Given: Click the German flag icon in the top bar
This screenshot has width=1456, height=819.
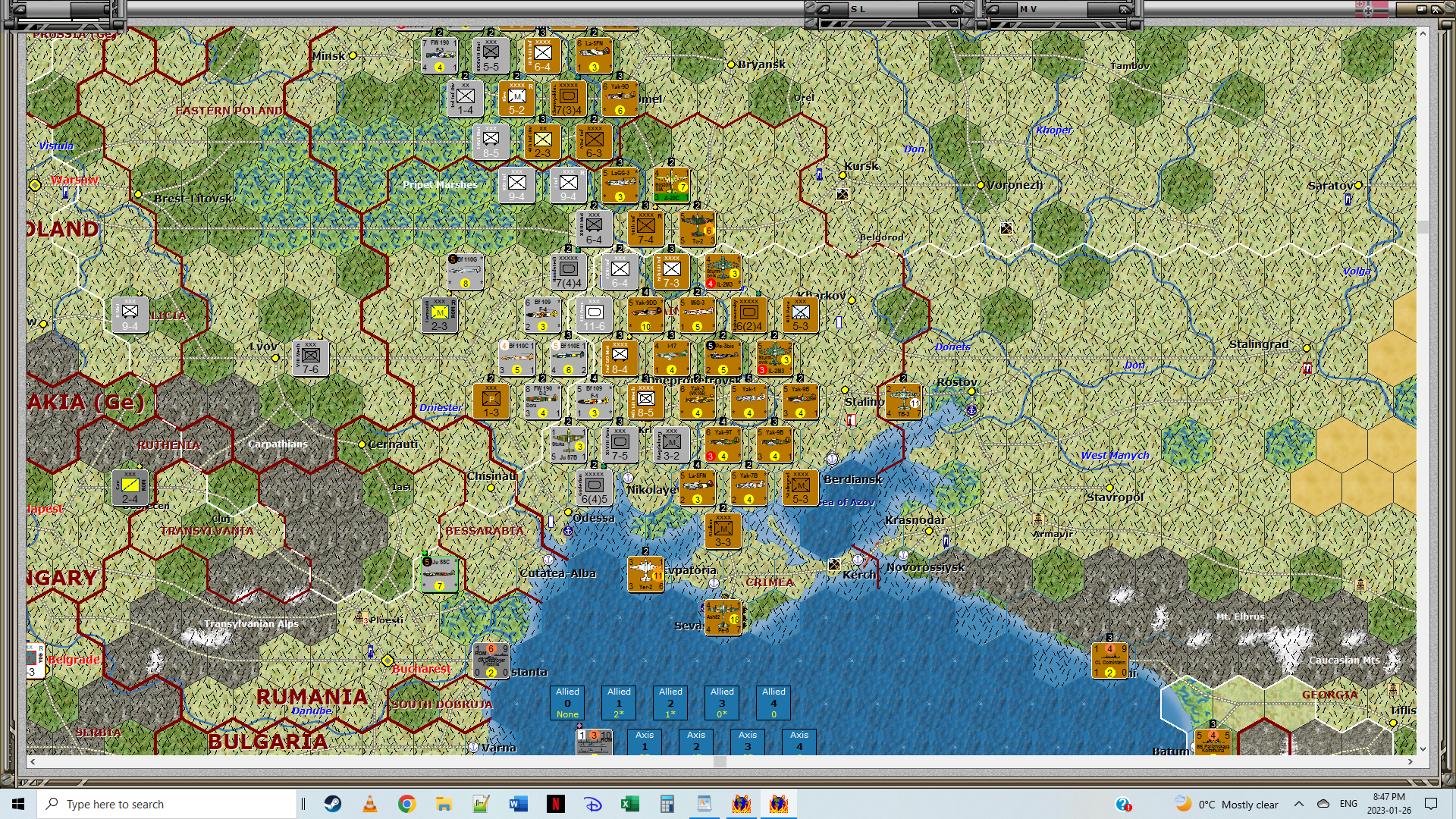Looking at the screenshot, I should point(1372,9).
